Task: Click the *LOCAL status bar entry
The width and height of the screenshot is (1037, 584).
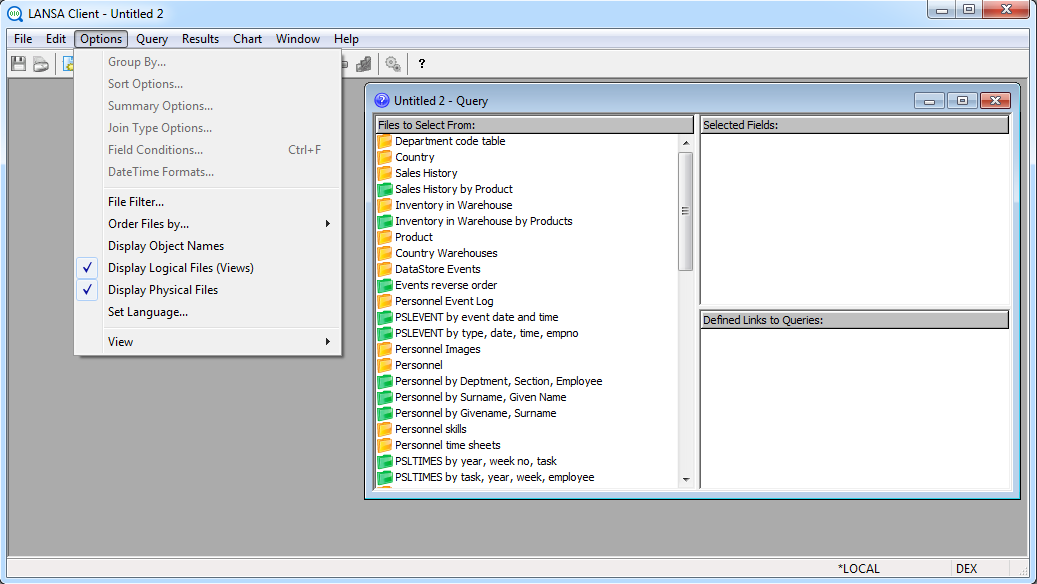Action: click(x=858, y=569)
